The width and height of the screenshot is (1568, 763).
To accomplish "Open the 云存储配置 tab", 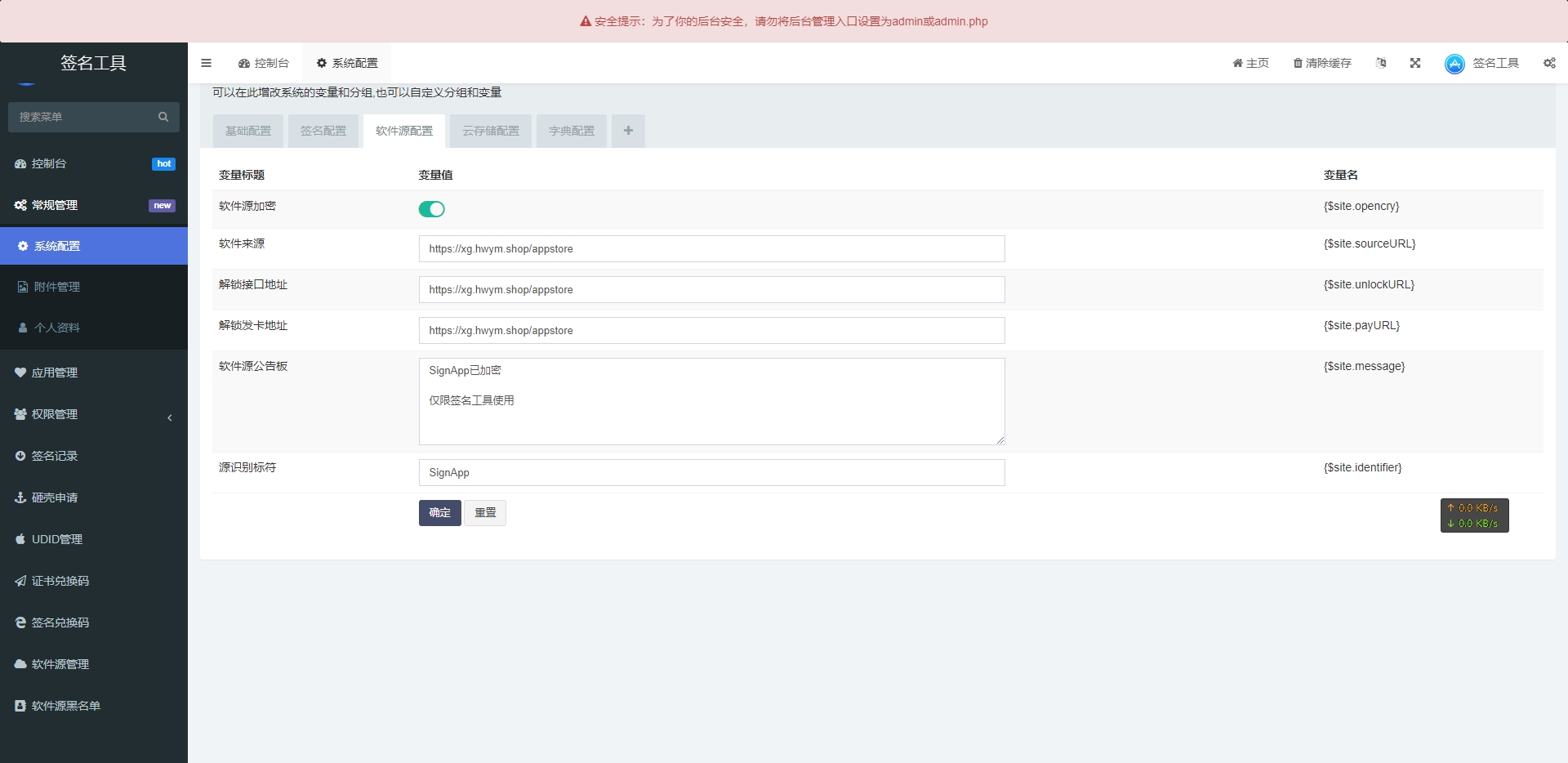I will [x=491, y=131].
